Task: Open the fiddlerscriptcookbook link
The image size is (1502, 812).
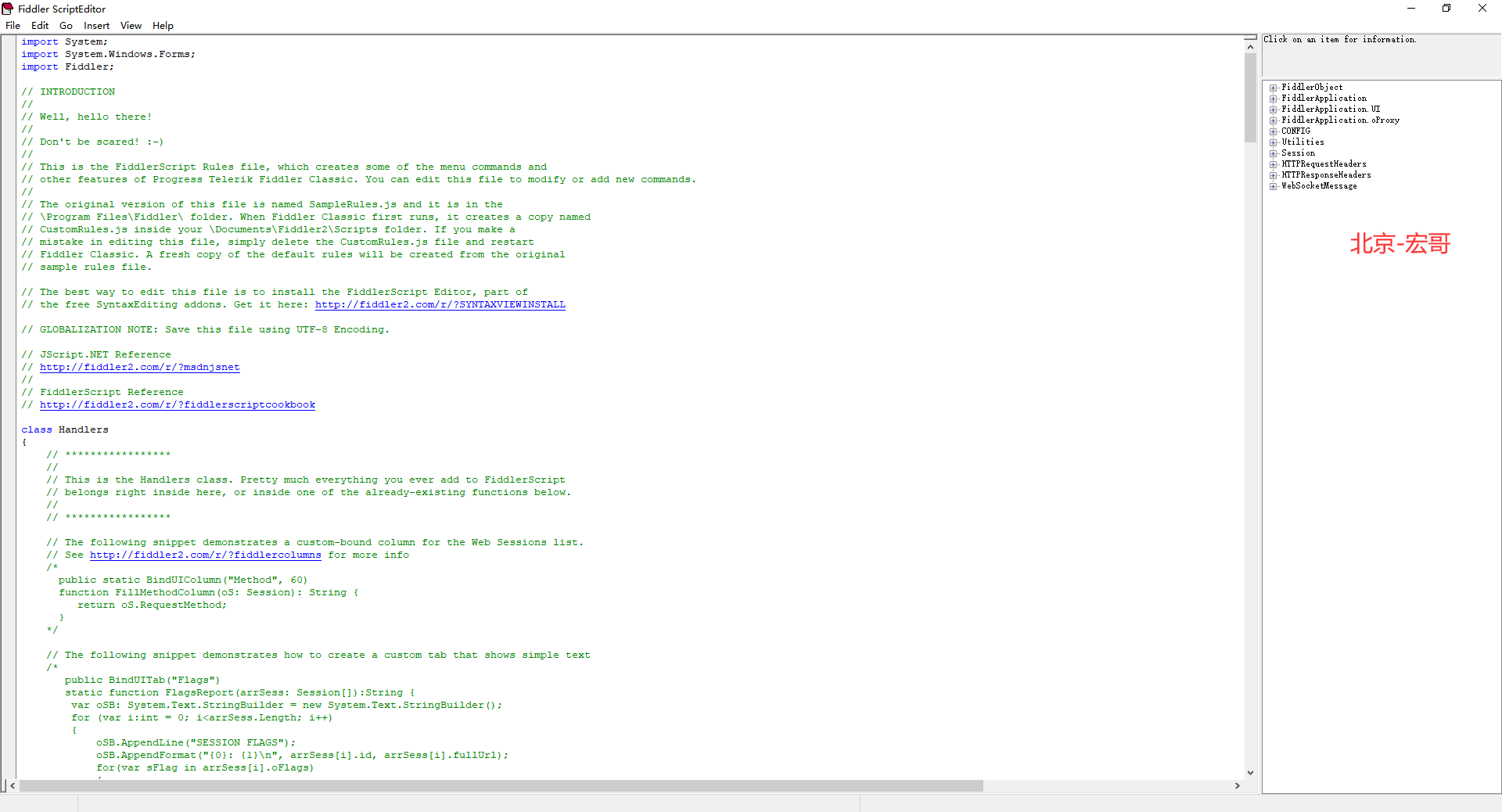Action: point(178,405)
